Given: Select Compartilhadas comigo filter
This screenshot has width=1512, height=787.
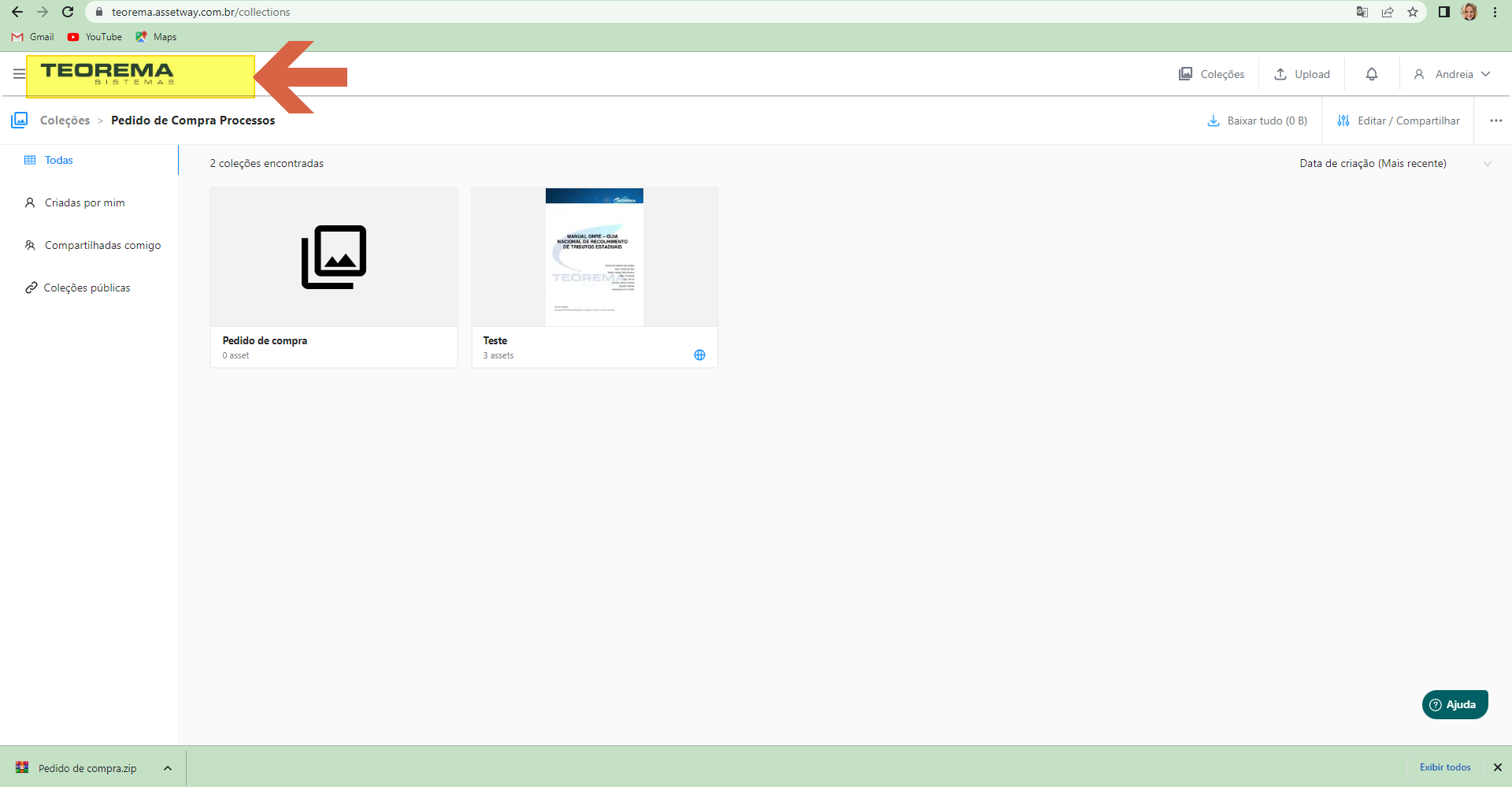Looking at the screenshot, I should tap(93, 245).
